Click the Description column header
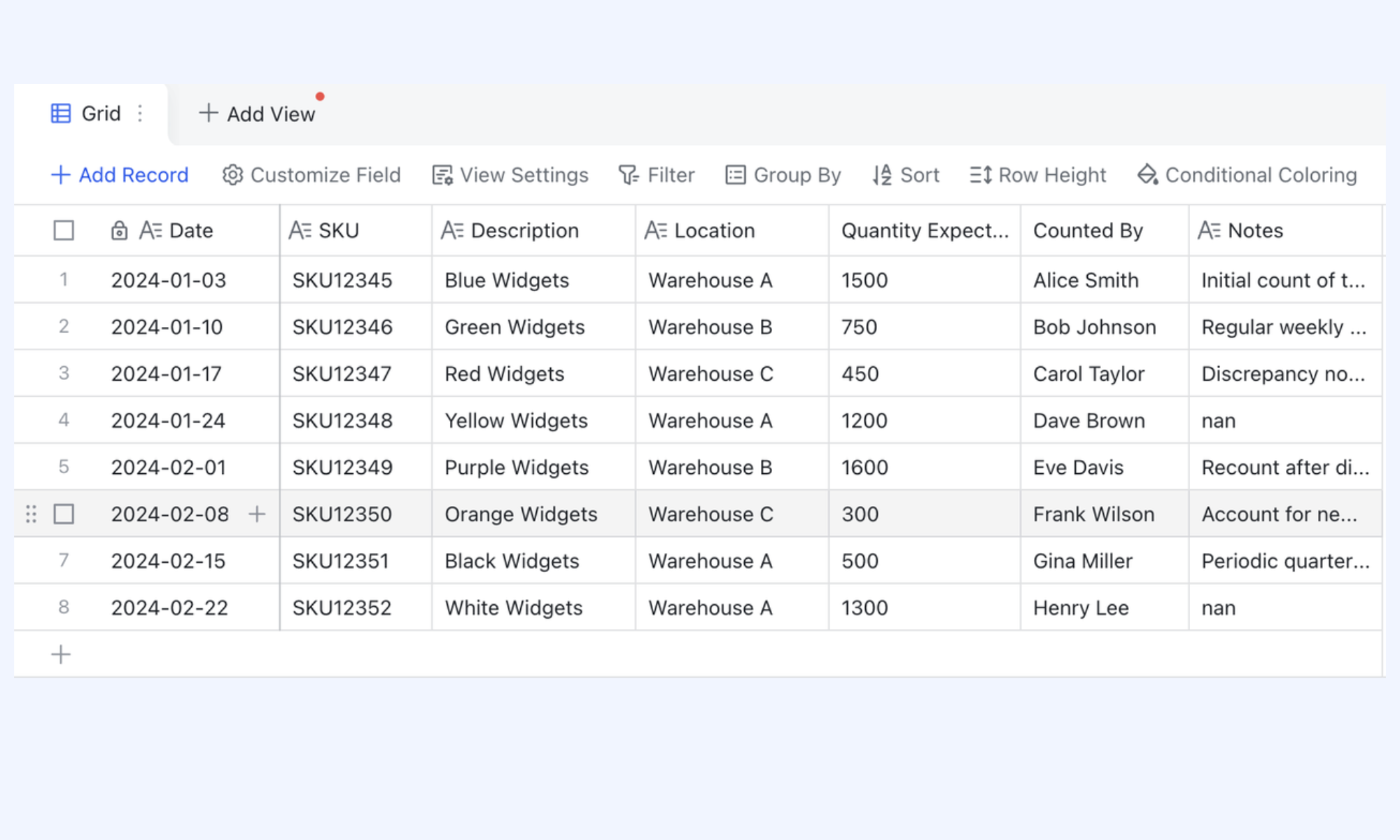1400x840 pixels. pos(534,230)
